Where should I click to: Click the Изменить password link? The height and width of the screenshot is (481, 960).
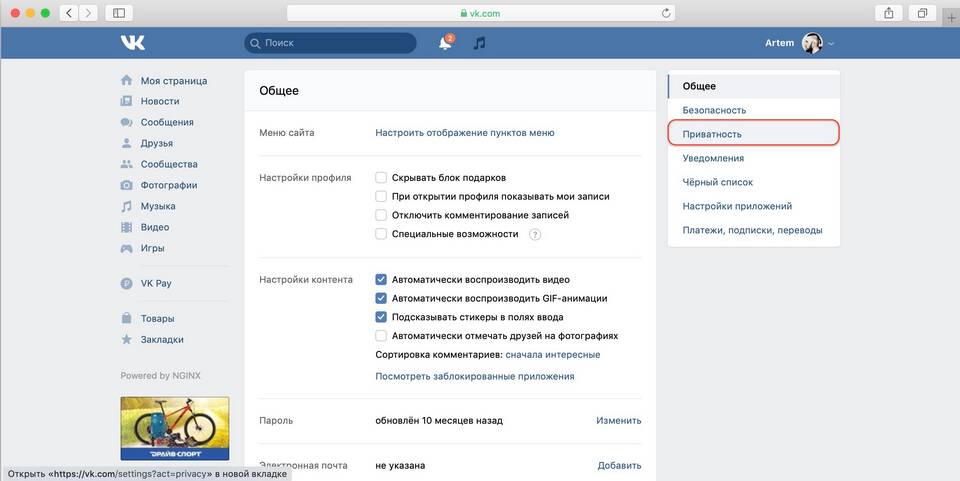618,421
